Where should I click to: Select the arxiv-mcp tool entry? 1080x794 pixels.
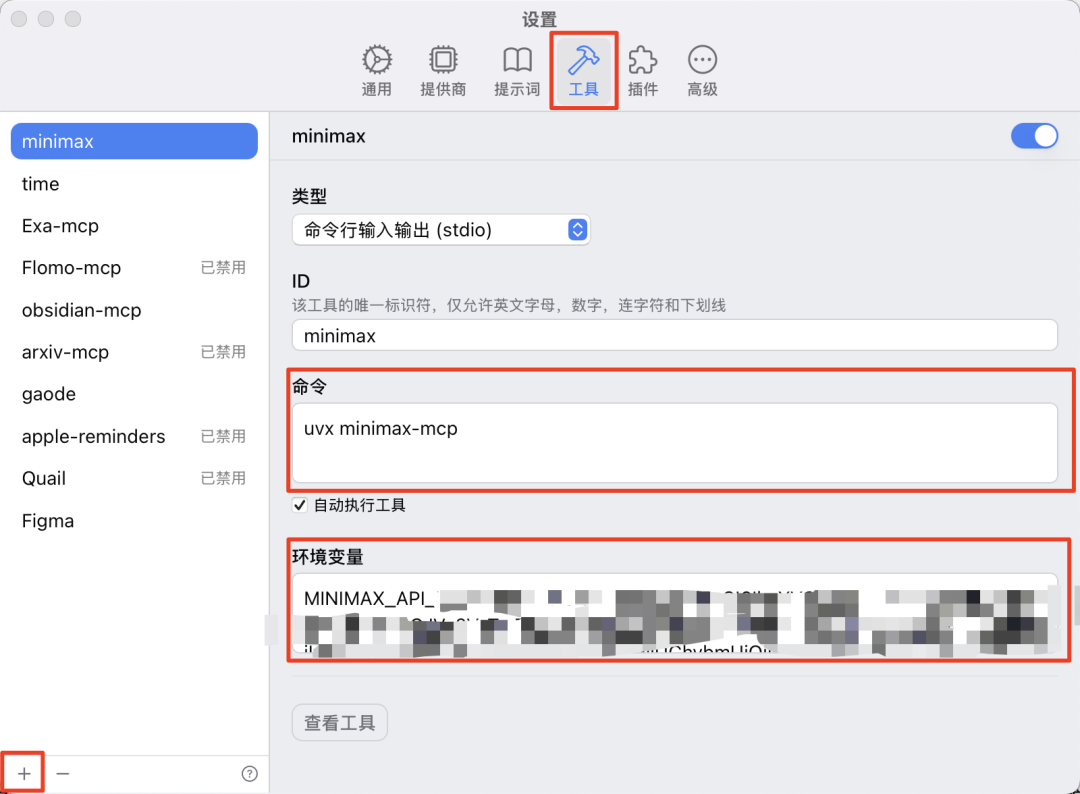pyautogui.click(x=134, y=352)
